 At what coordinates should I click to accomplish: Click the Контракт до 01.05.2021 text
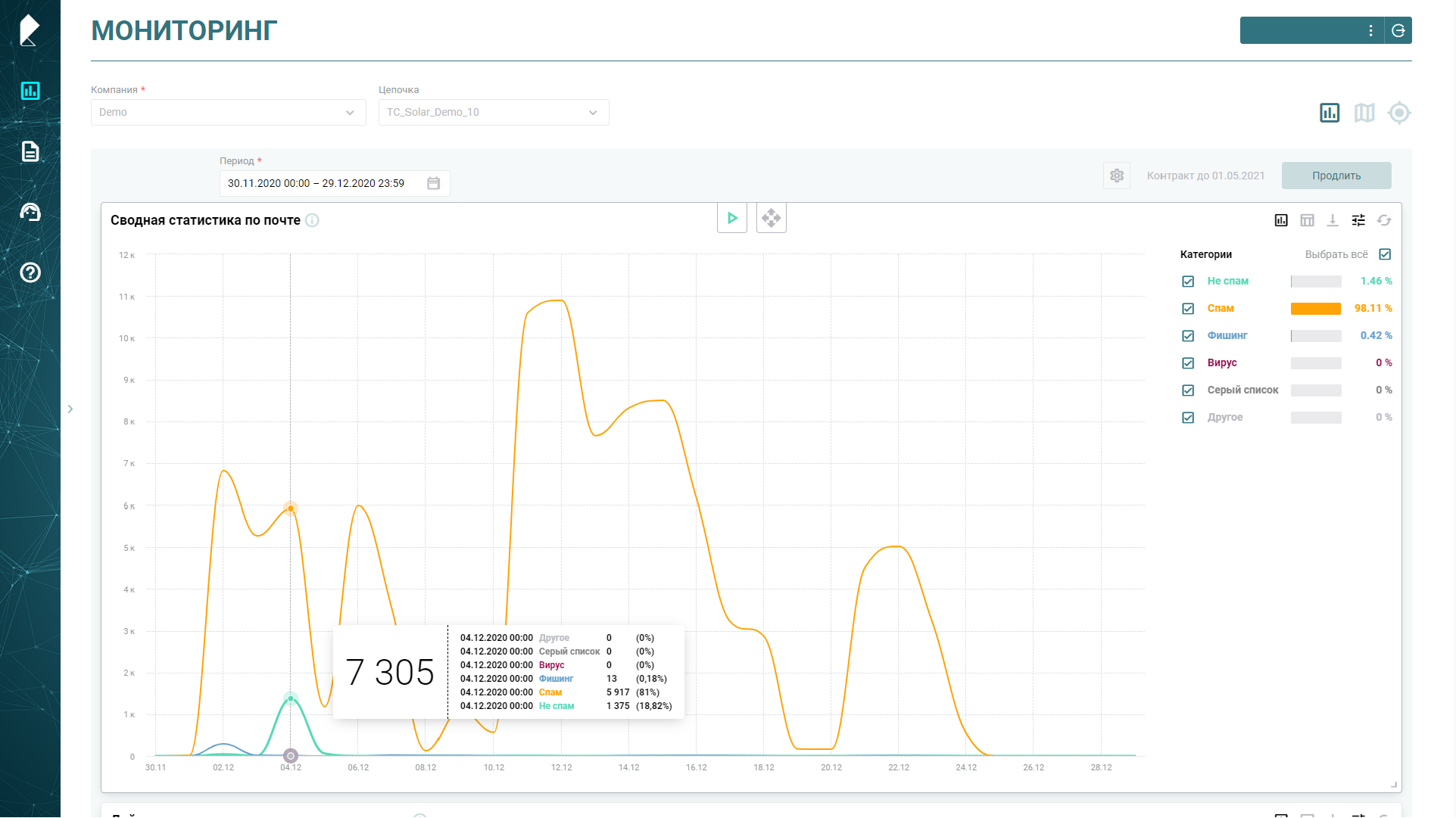[x=1205, y=176]
